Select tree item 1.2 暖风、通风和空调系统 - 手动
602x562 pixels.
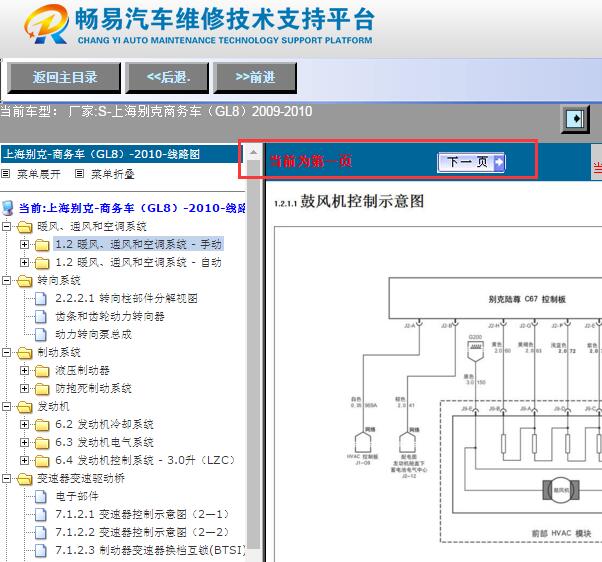[139, 244]
